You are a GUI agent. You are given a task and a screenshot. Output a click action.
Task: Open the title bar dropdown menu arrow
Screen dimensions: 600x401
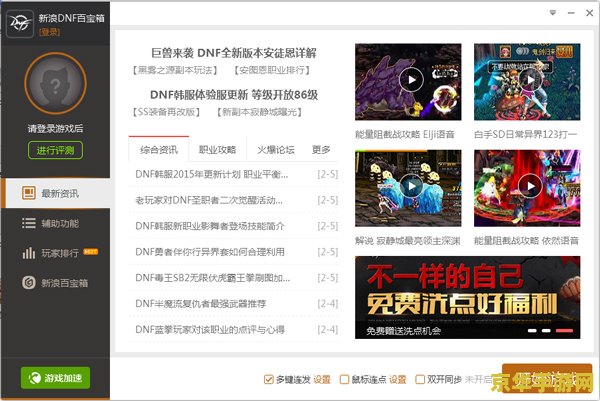pos(553,13)
